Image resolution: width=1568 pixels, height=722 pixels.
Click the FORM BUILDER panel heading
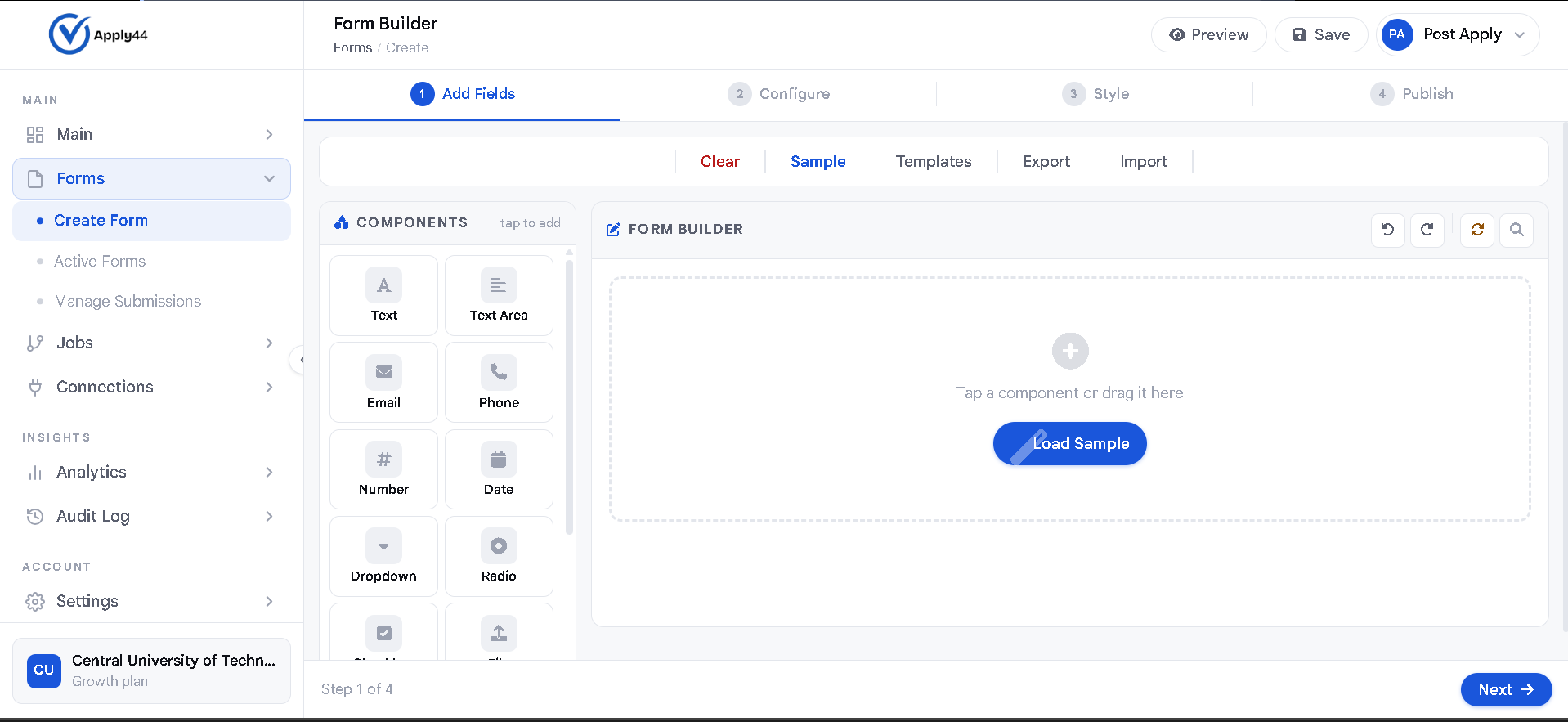pyautogui.click(x=685, y=229)
